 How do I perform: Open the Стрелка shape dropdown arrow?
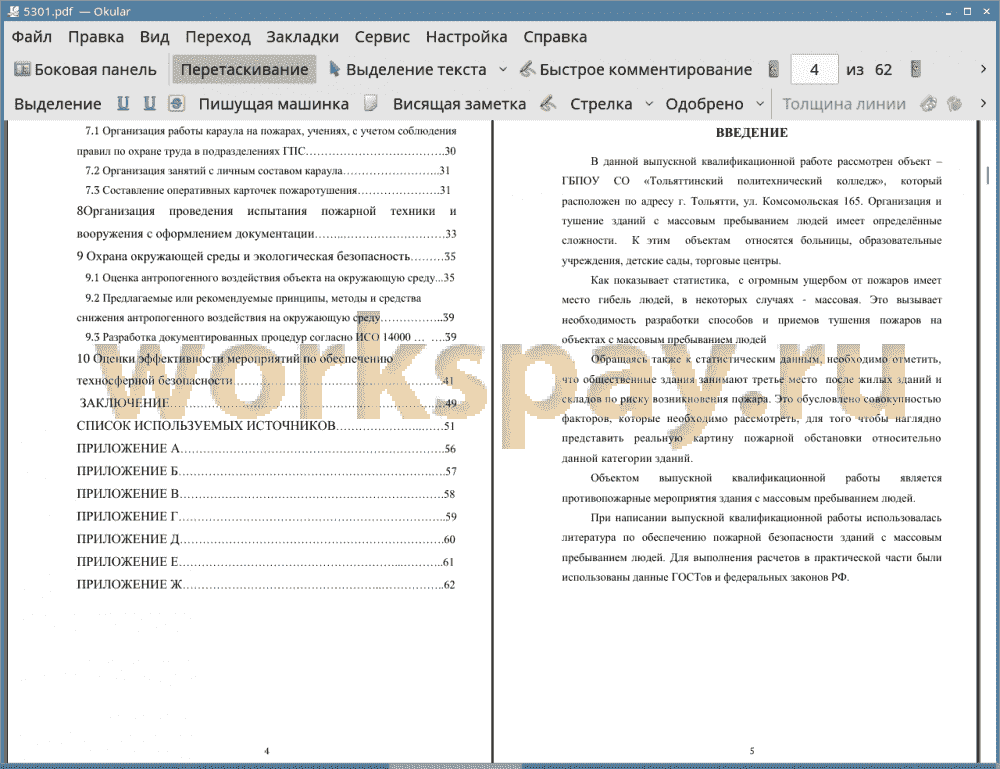pos(649,104)
